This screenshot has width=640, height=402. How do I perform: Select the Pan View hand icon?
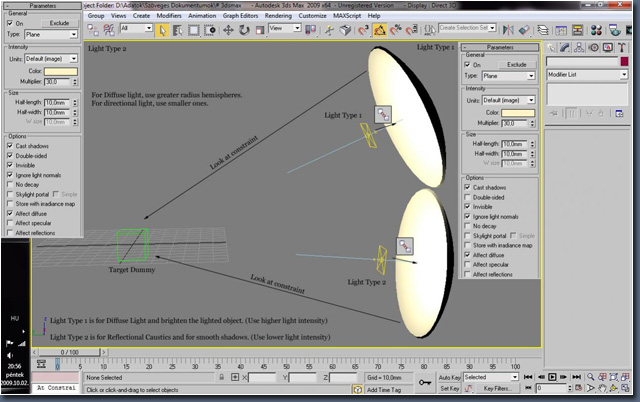[602, 388]
